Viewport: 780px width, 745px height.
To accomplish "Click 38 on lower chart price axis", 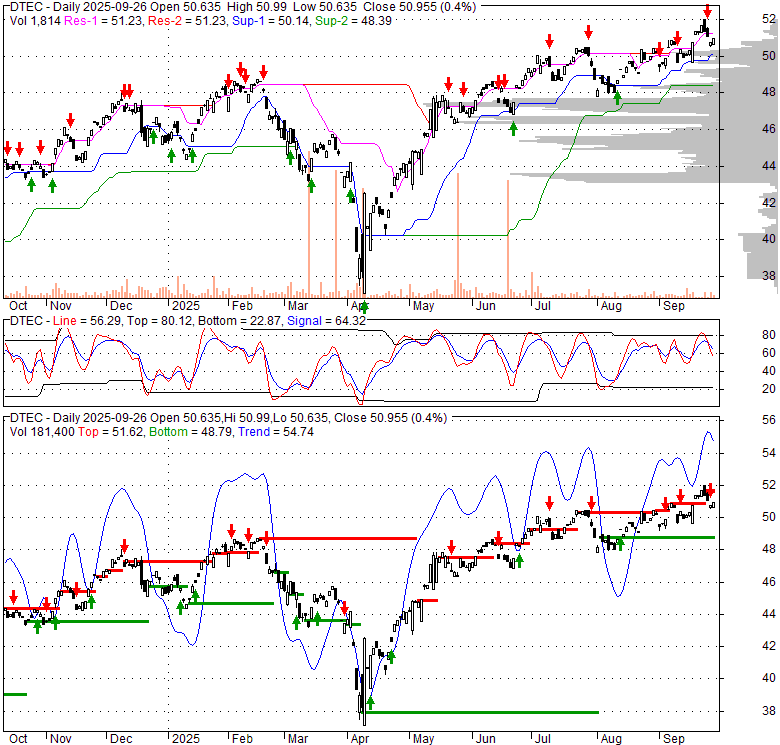I will click(769, 711).
